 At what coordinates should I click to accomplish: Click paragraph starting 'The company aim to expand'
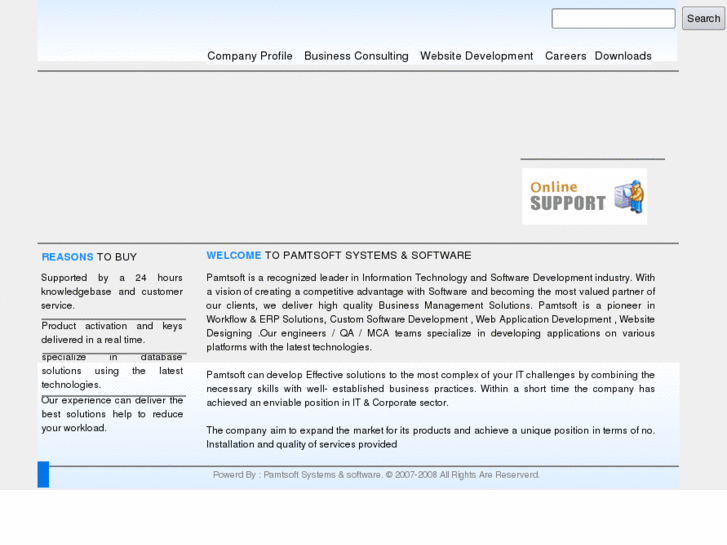pos(430,437)
